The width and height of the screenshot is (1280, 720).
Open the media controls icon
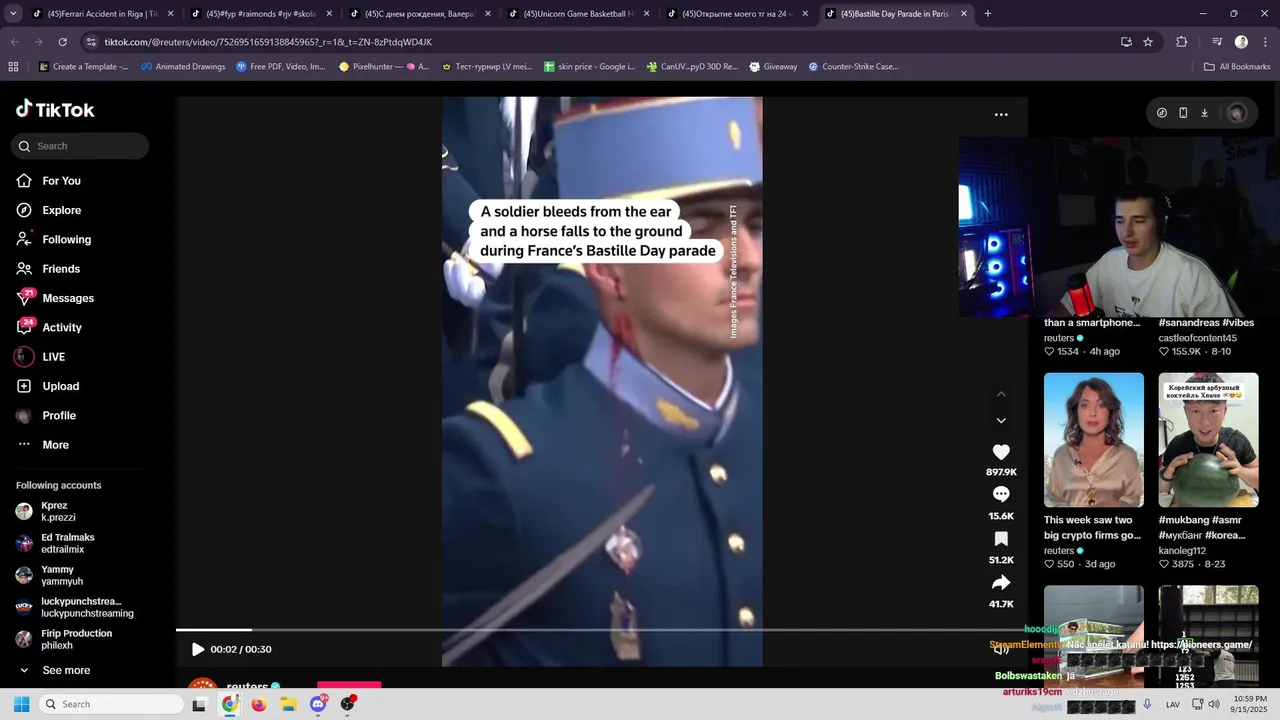[1217, 42]
